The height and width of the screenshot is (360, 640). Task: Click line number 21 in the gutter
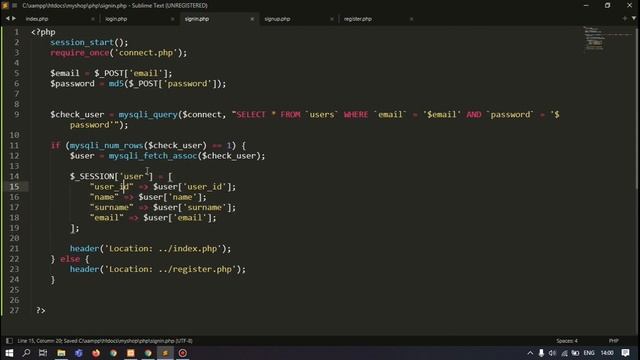[x=14, y=249]
